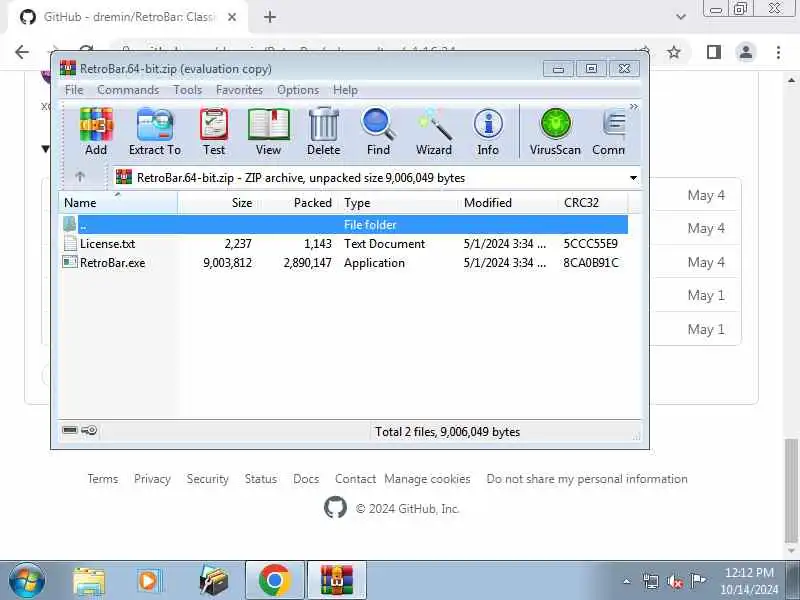Open the Tools menu

188,90
